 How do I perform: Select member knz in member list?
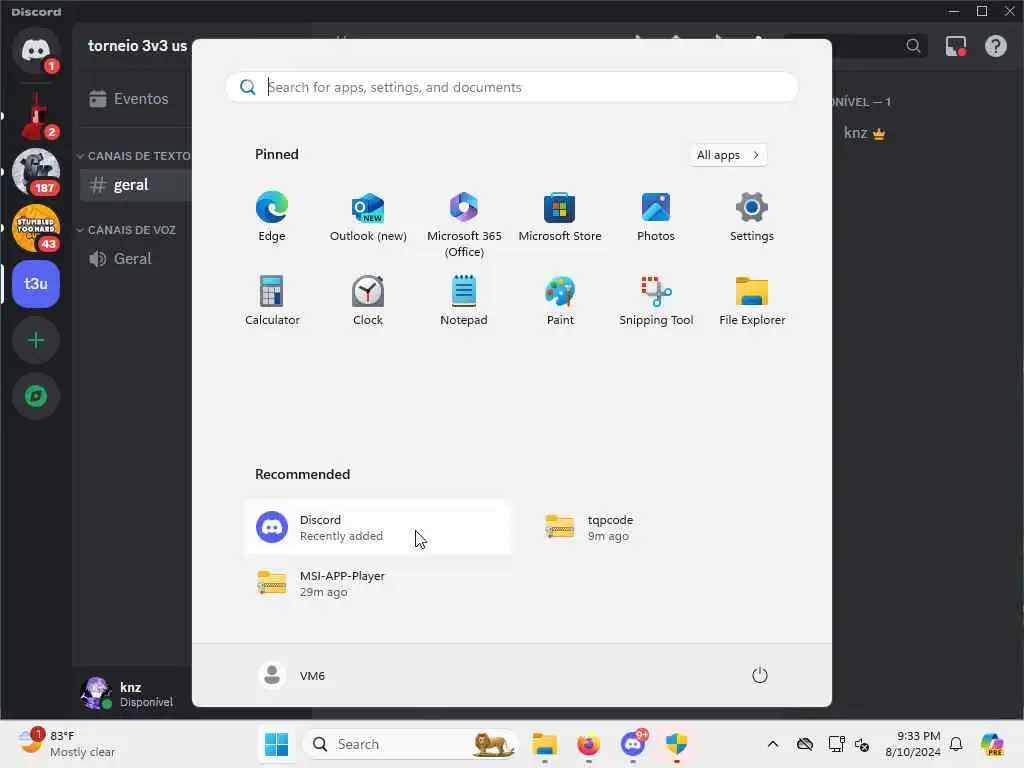click(865, 133)
